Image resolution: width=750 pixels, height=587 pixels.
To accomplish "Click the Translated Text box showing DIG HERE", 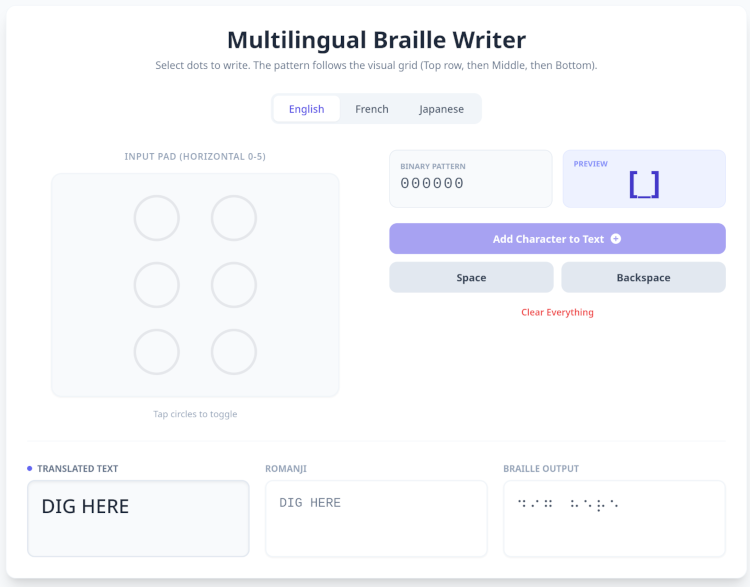I will tap(138, 518).
